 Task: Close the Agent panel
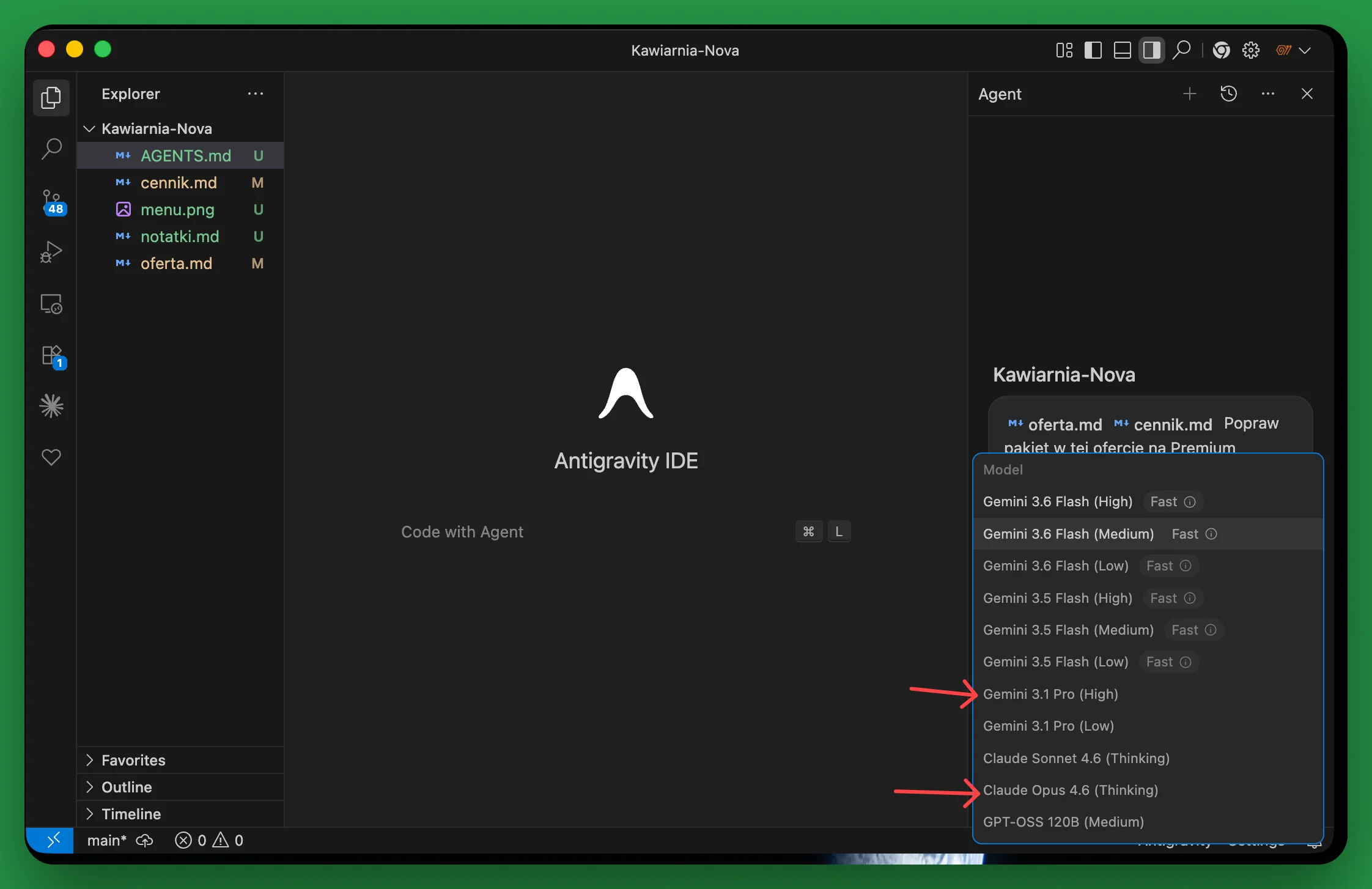point(1307,94)
